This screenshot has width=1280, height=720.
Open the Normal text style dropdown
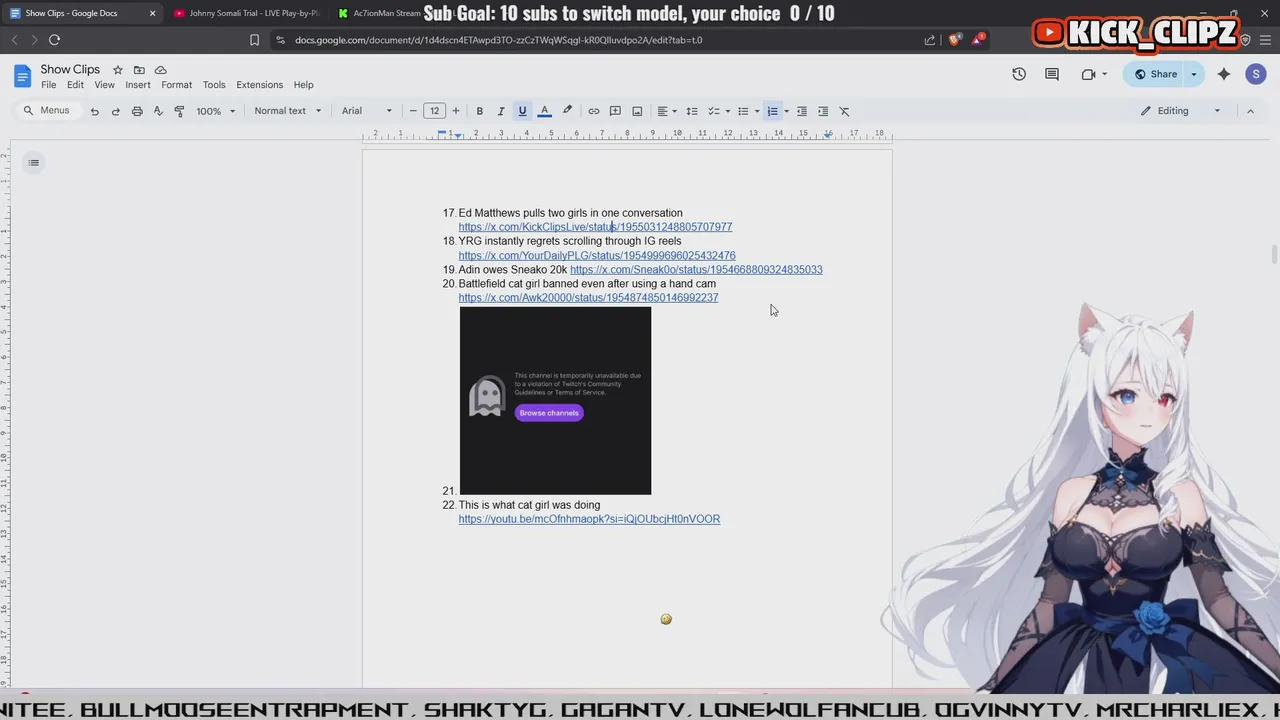pyautogui.click(x=287, y=111)
